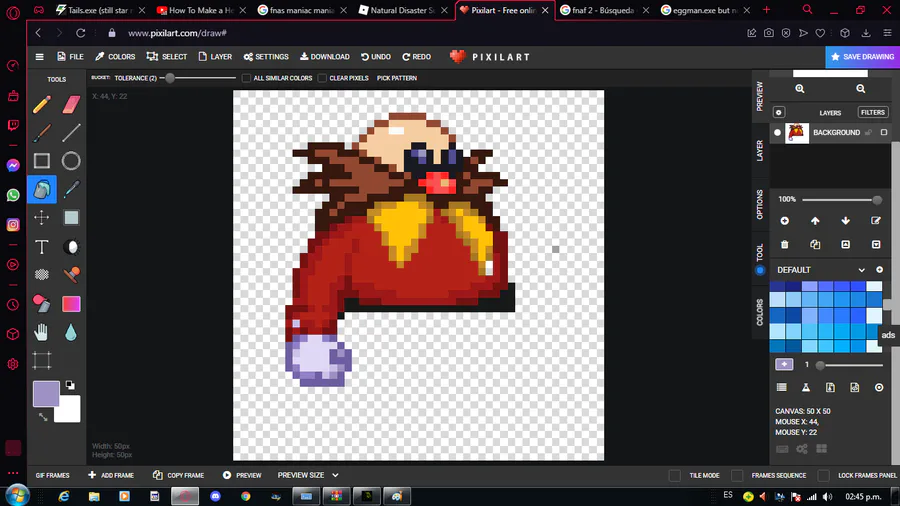Move layer up arrow
Screen dimensions: 900x506
(x=815, y=221)
